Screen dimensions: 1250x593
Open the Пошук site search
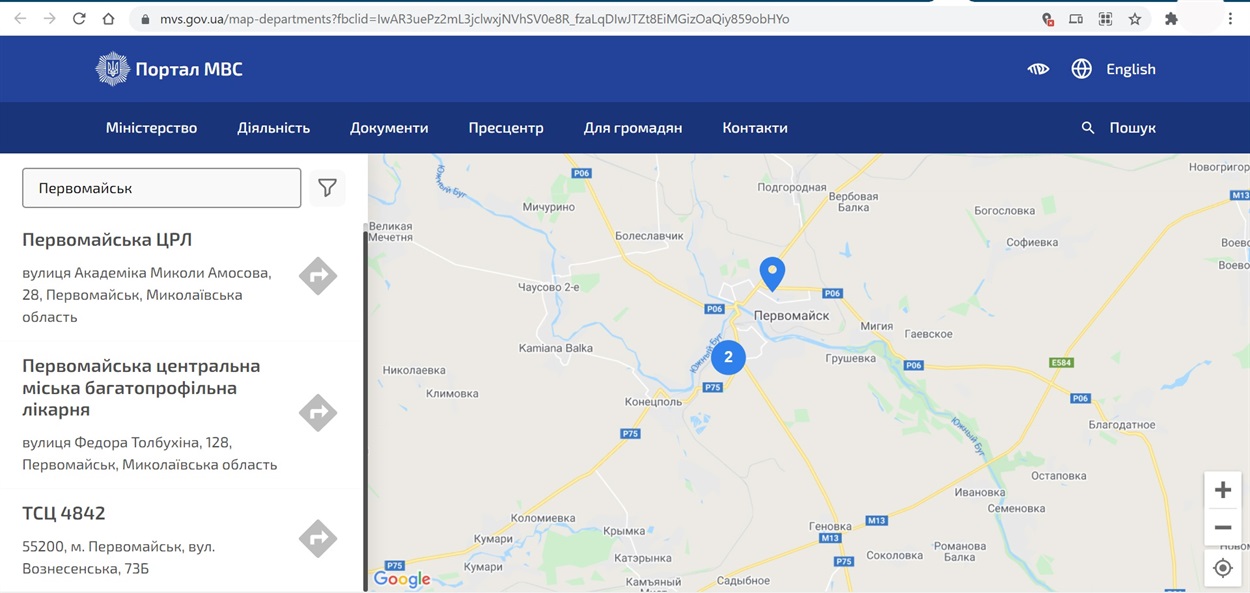[x=1132, y=128]
